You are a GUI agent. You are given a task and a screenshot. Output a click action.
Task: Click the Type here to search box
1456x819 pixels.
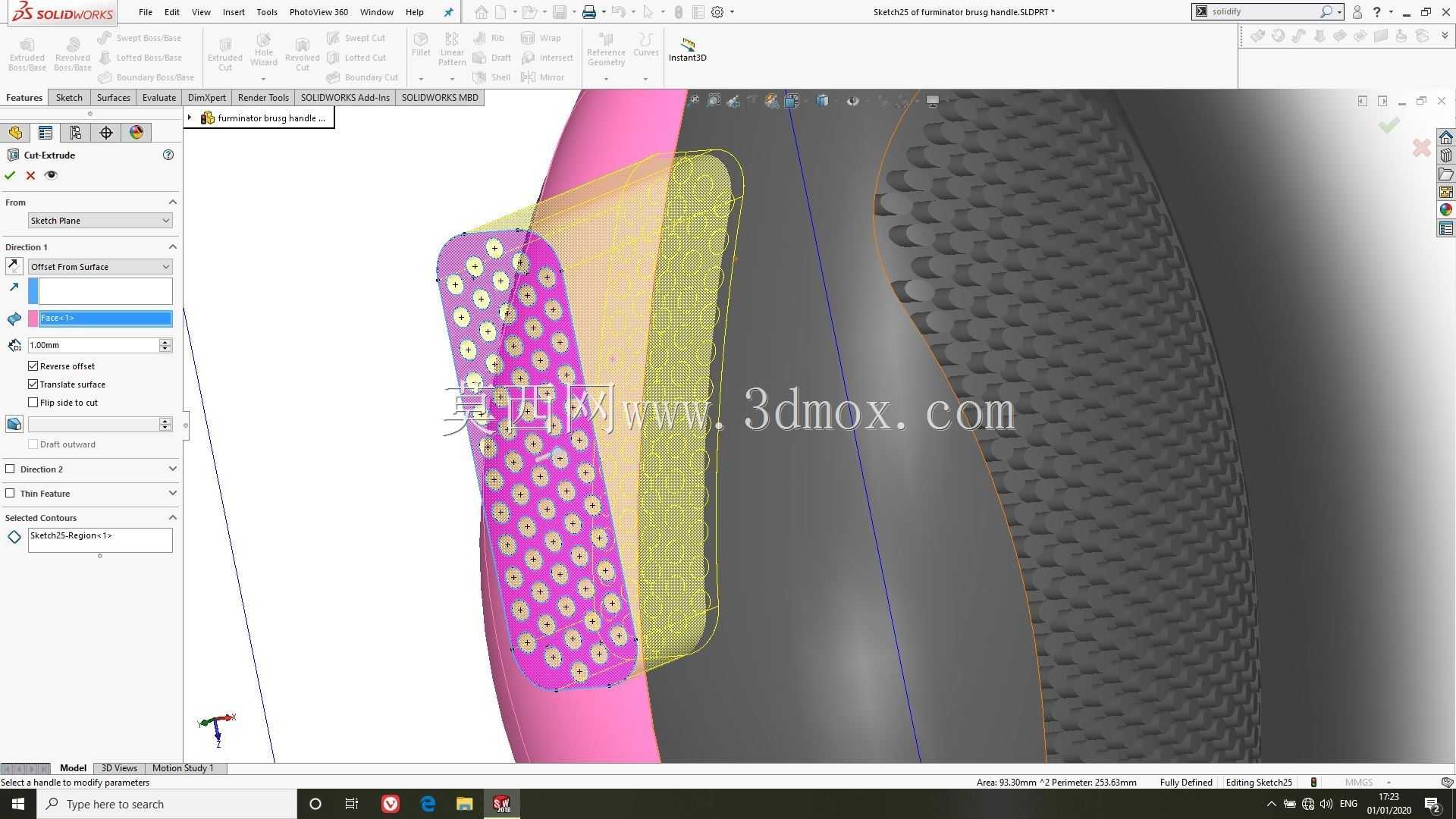coord(167,804)
